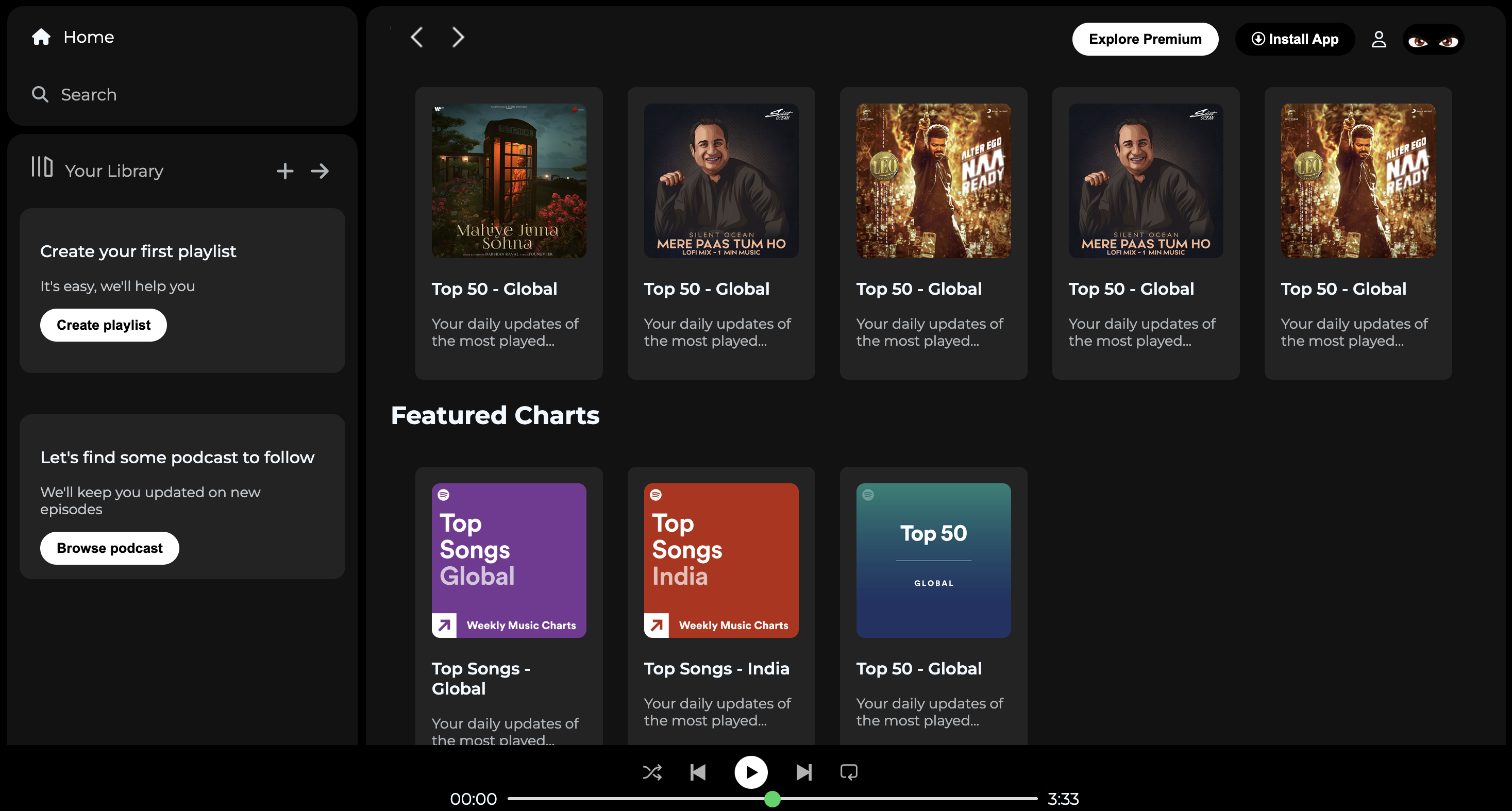Image resolution: width=1512 pixels, height=811 pixels.
Task: Open the Top 50 Global blue-green cover
Action: coord(933,561)
